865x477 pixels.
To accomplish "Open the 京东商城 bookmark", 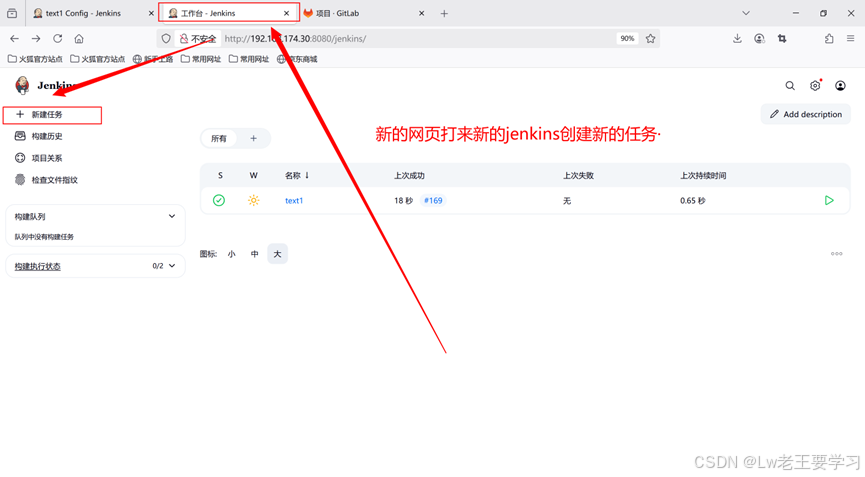I will [297, 59].
